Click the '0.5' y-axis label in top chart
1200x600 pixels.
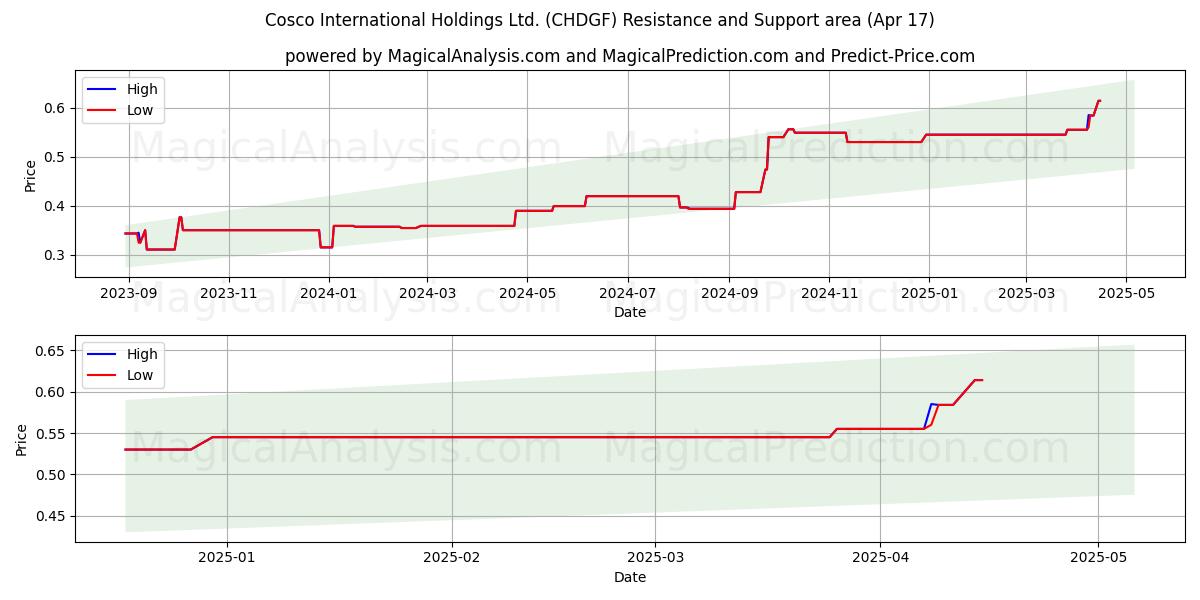(x=56, y=157)
